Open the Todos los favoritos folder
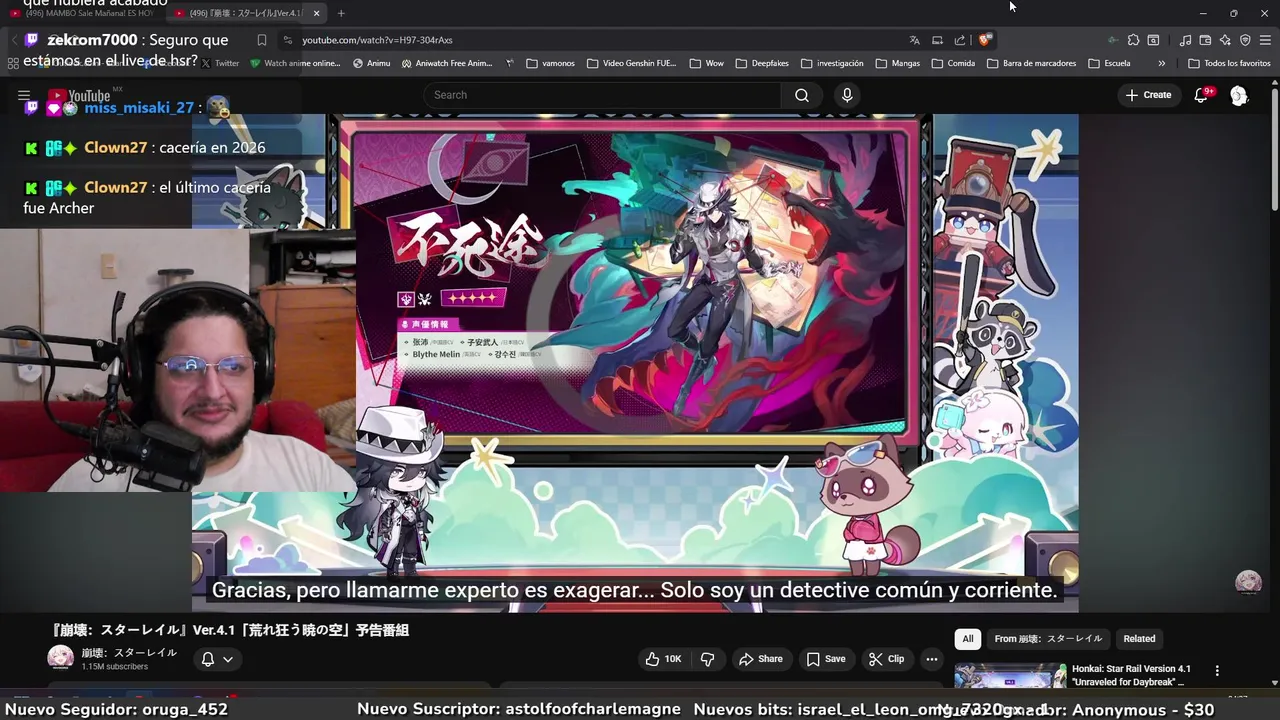 [x=1229, y=63]
